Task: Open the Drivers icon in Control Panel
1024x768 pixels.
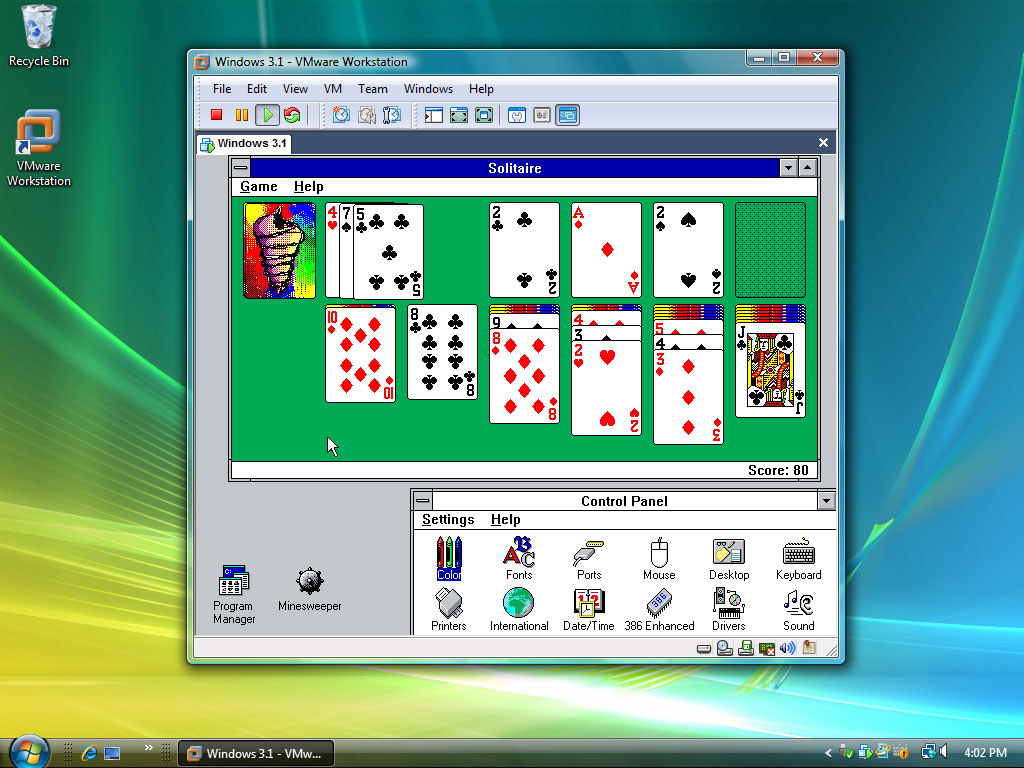Action: (x=729, y=609)
